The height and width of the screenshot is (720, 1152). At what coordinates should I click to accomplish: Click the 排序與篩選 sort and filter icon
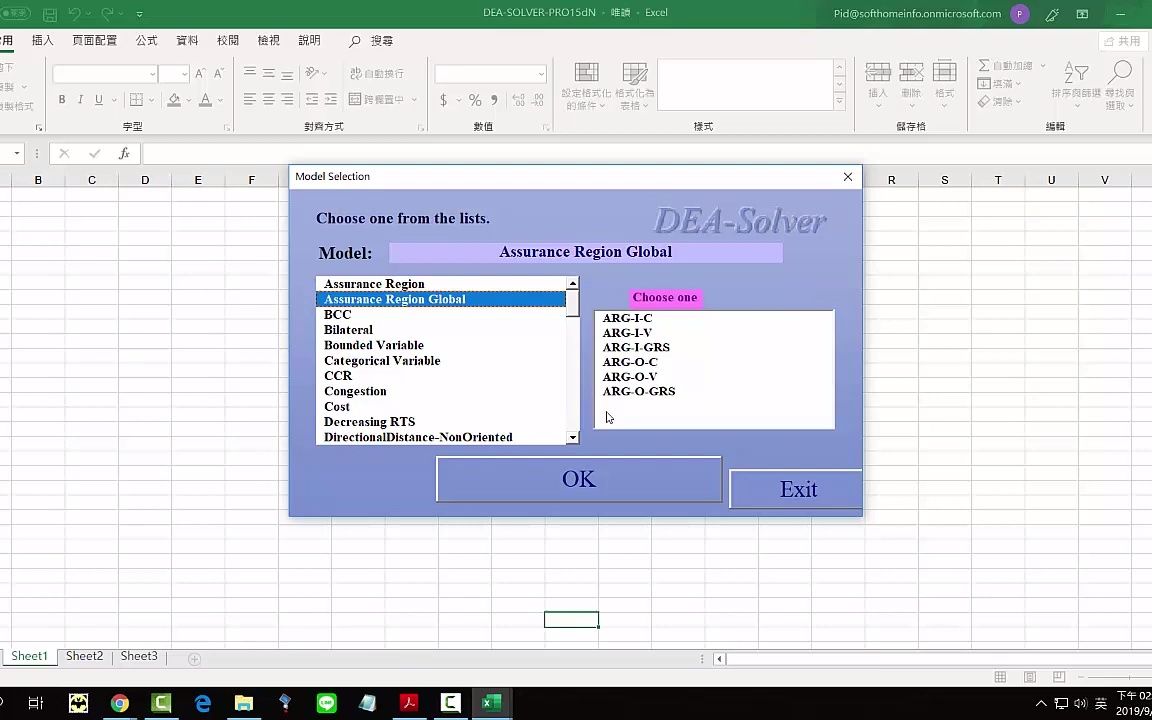pos(1077,73)
